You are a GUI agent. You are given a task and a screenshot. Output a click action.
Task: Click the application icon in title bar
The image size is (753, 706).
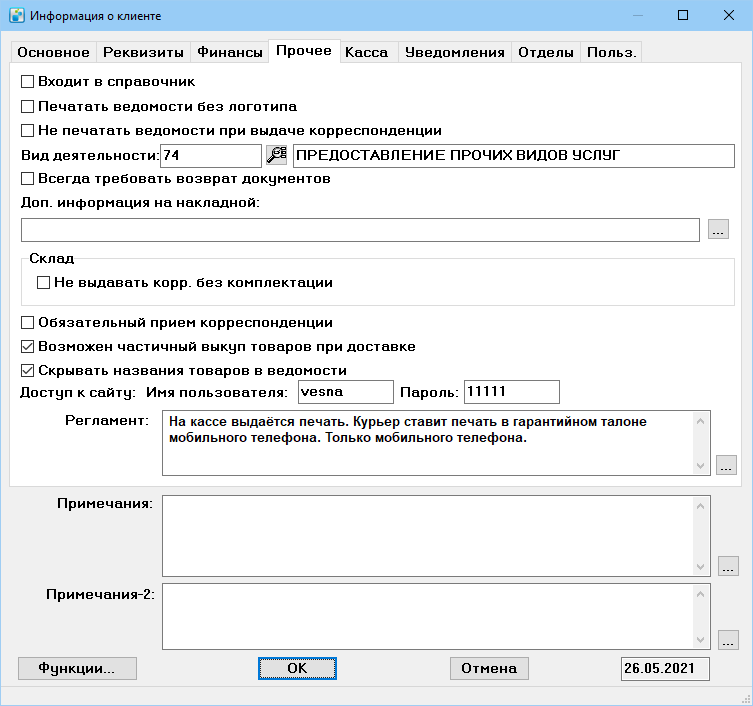[17, 15]
